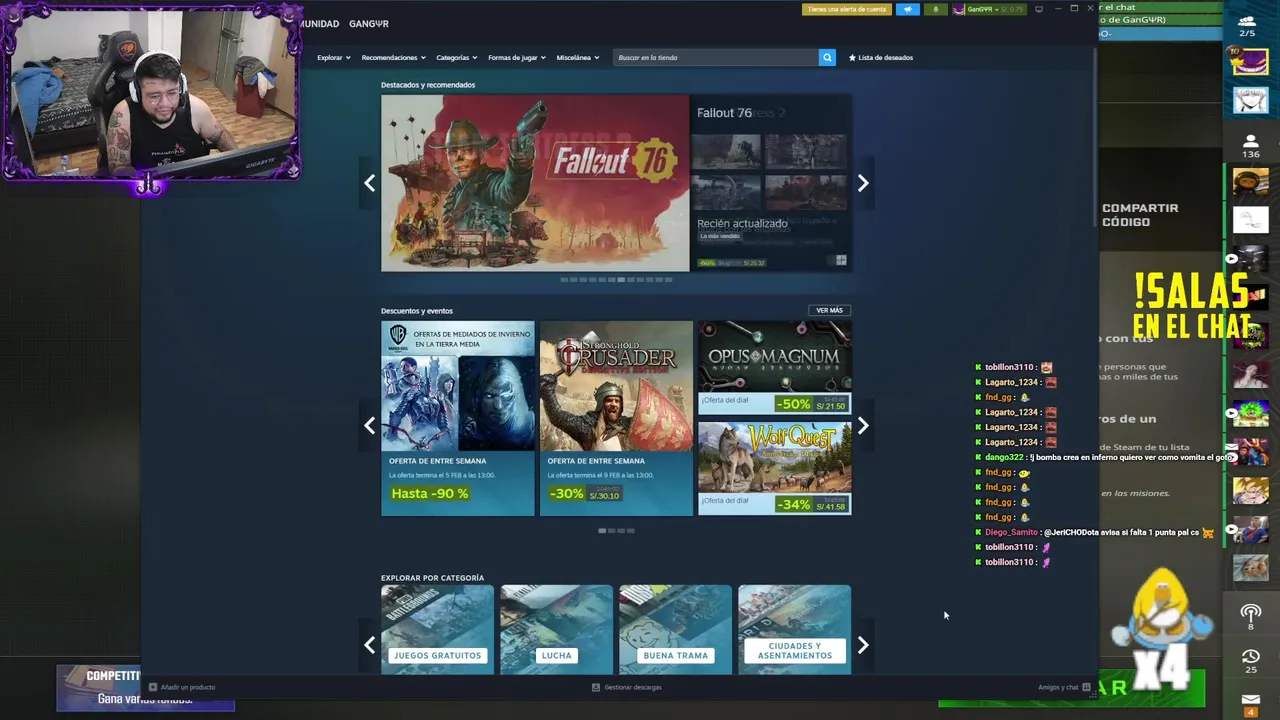
Task: Expand the Explorar menu
Action: click(334, 57)
